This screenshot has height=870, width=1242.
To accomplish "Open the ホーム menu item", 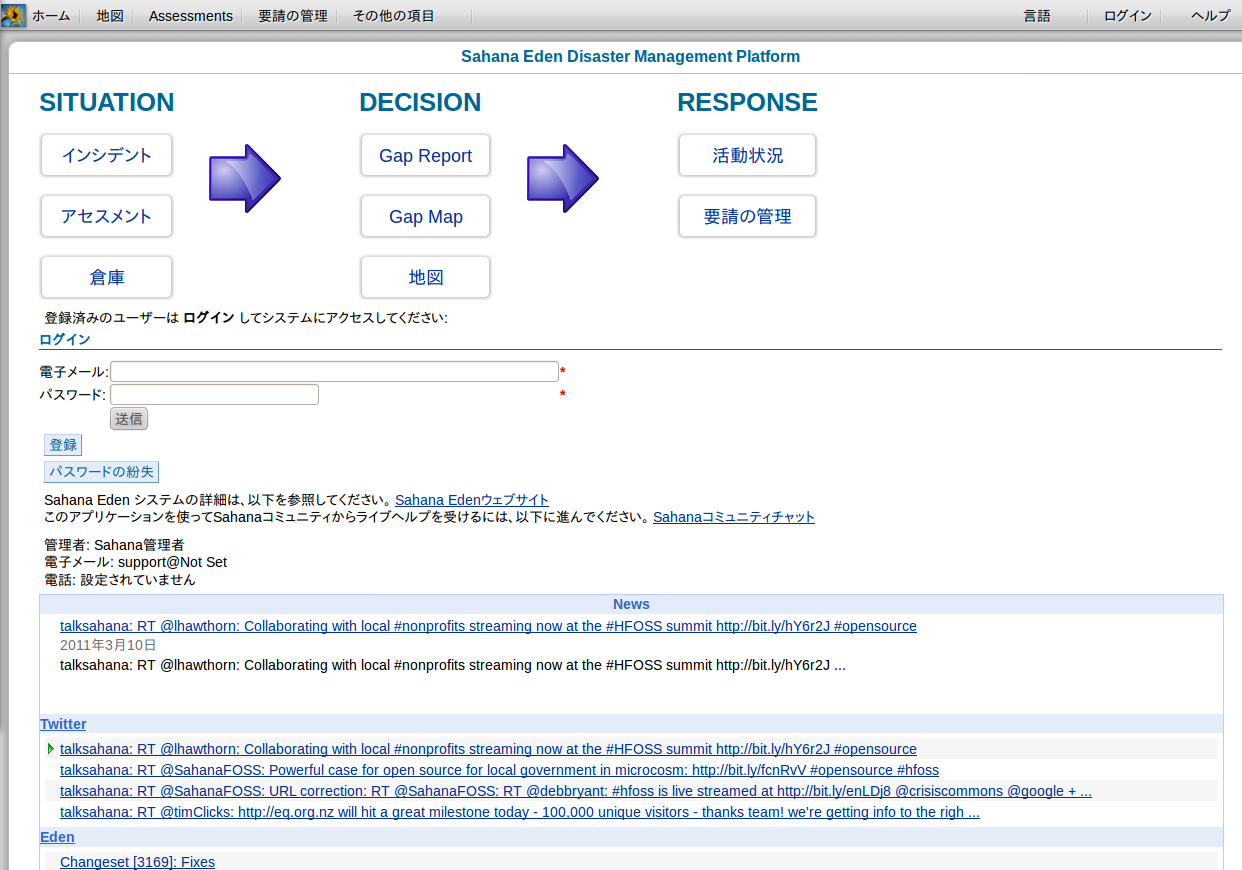I will tap(51, 16).
